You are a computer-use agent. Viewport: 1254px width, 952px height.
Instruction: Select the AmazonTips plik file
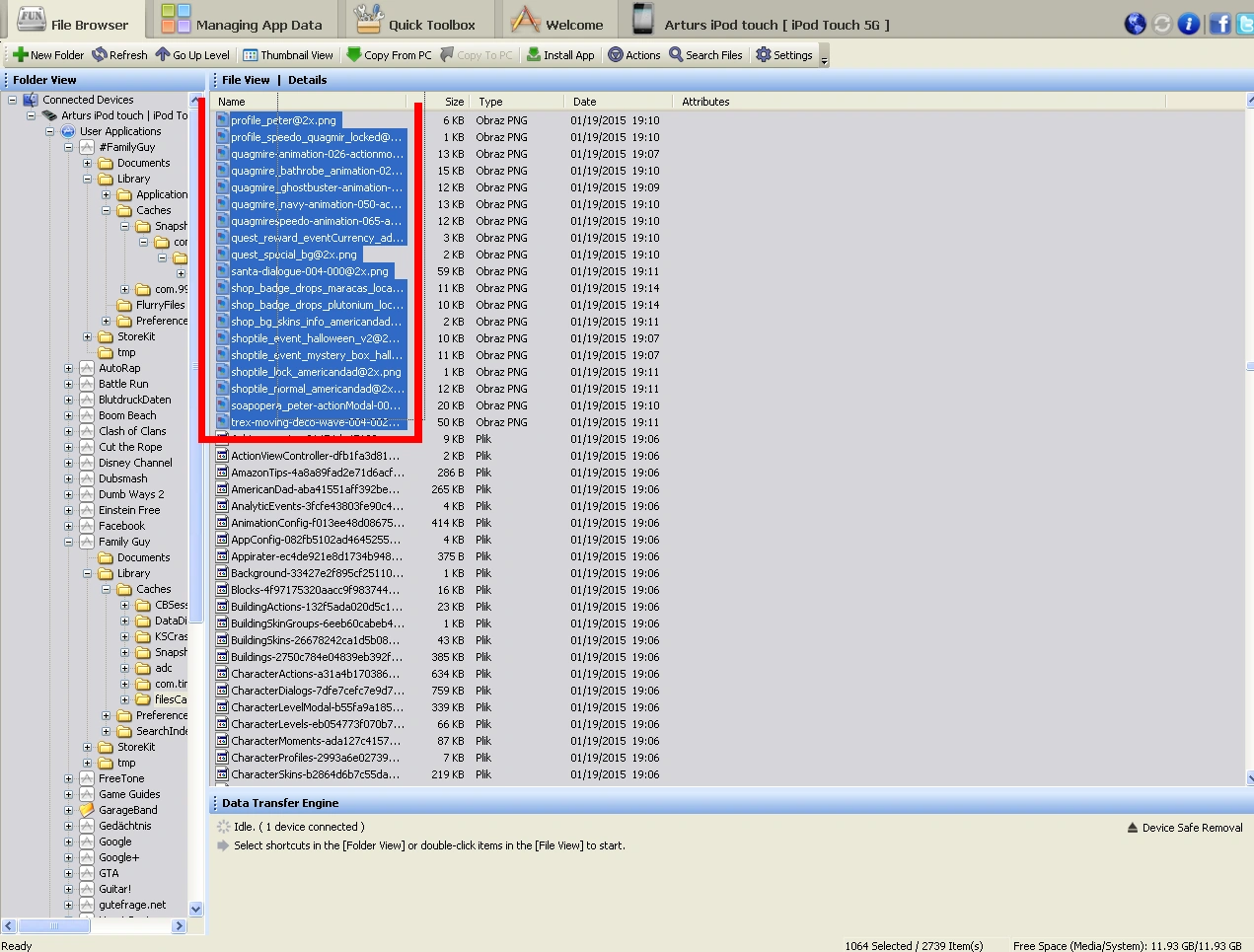317,473
